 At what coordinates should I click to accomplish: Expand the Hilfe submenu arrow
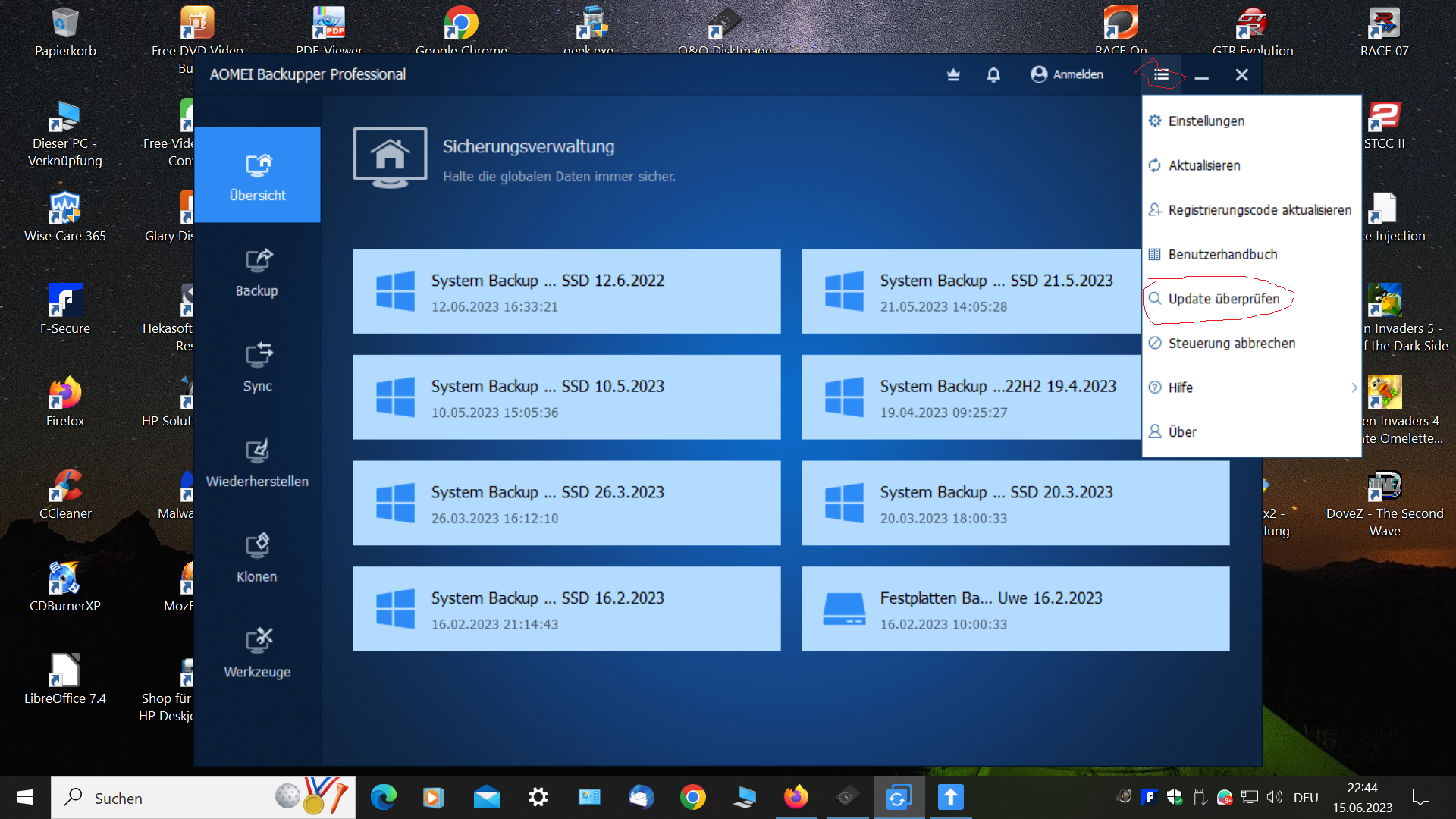point(1354,388)
